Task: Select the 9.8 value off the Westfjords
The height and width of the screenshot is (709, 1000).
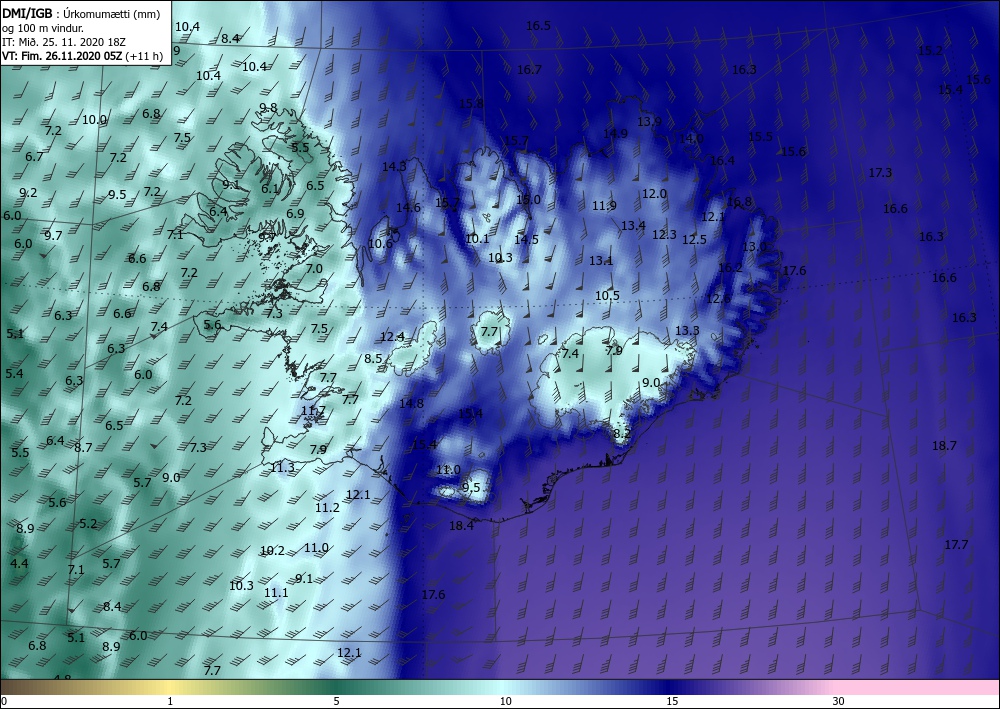Action: [268, 108]
